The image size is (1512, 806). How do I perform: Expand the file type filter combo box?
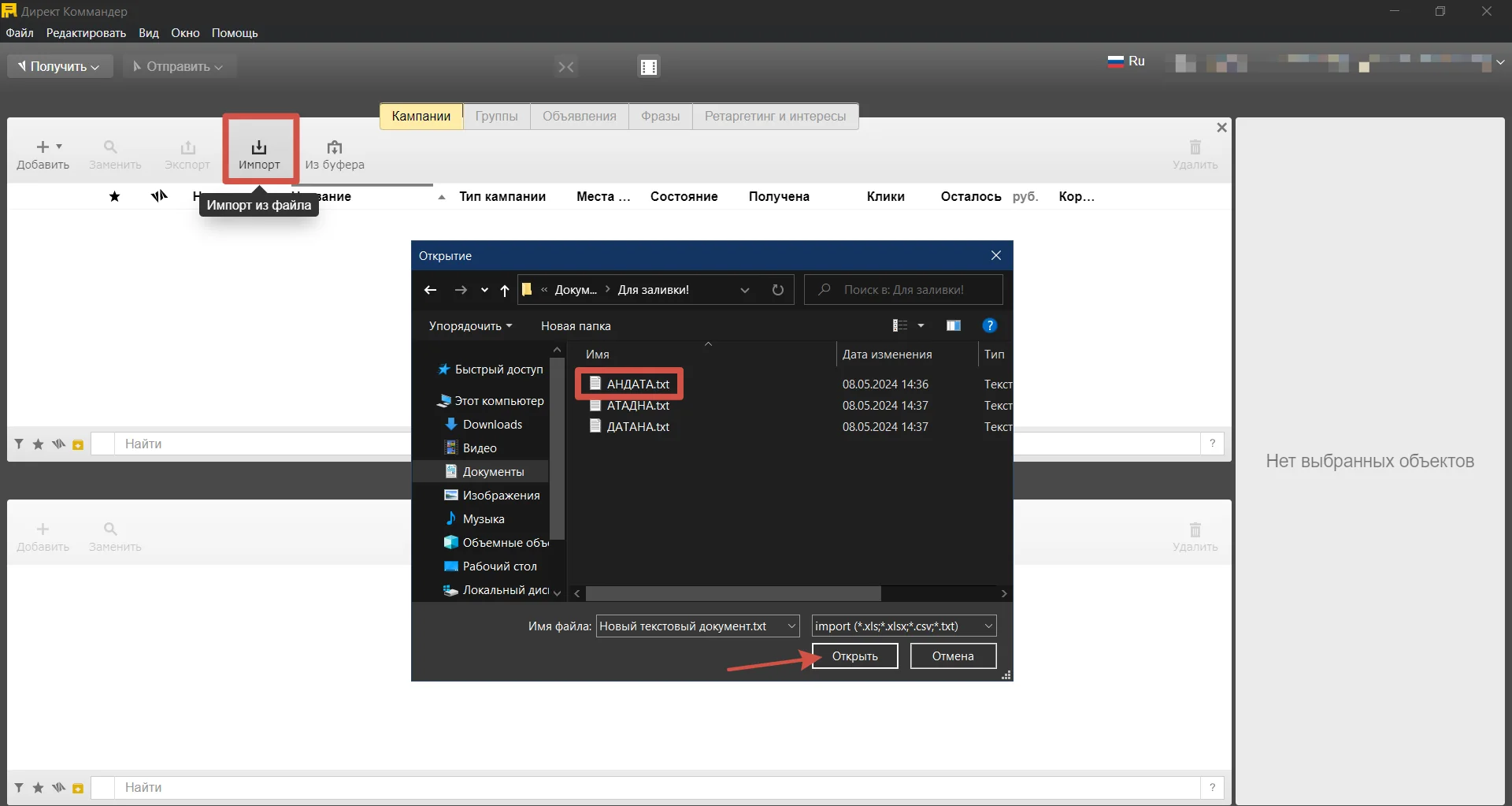904,626
